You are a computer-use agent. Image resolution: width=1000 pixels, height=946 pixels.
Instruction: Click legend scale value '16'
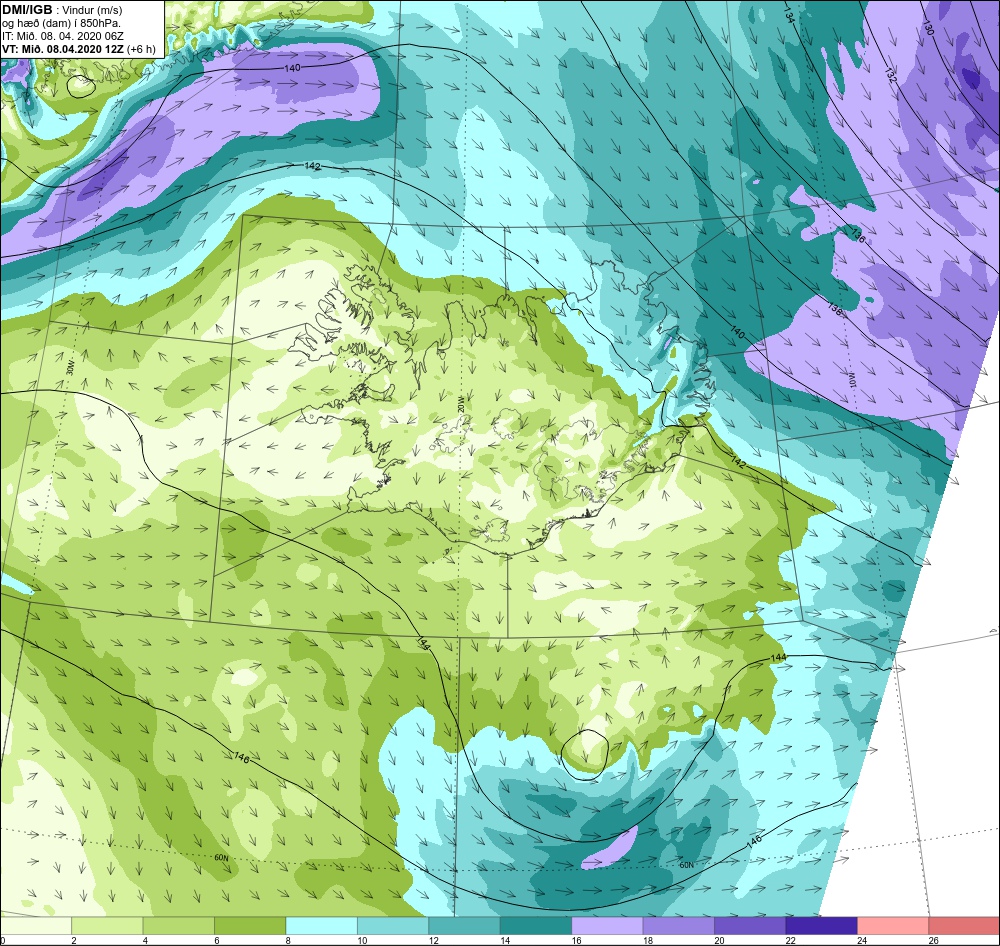(576, 940)
